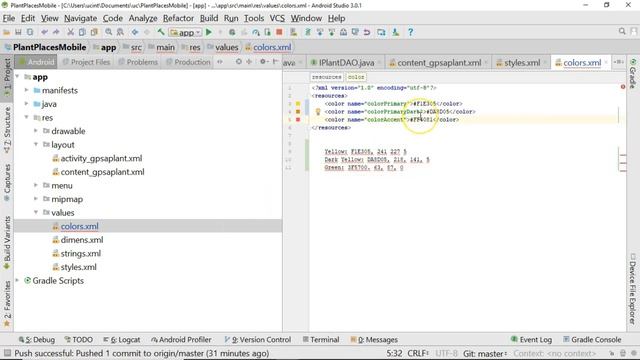Click the Synchronize toolbar icon
The image size is (640, 360).
30,32
